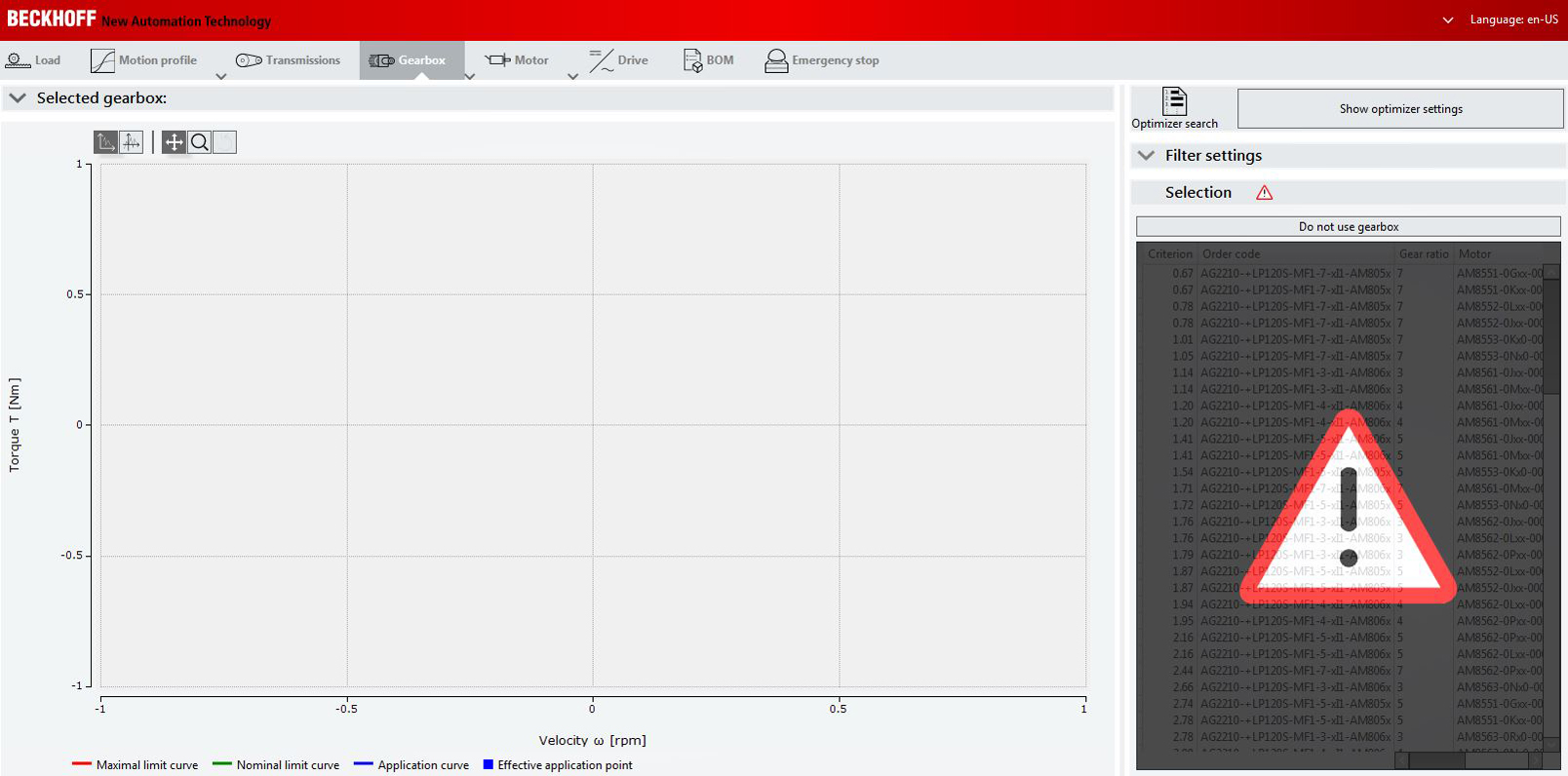
Task: Select the row with criterion 1.05
Action: (1343, 356)
